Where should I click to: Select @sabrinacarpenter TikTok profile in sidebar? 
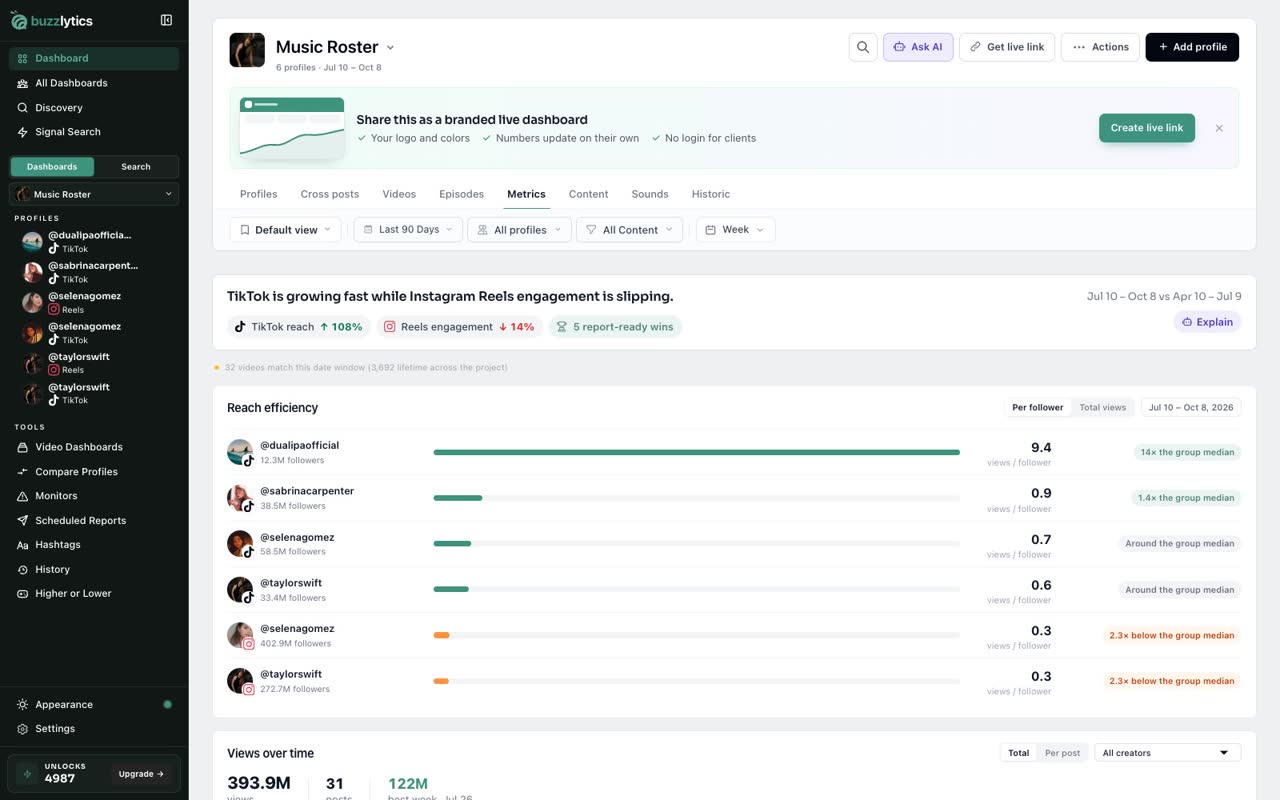point(94,272)
